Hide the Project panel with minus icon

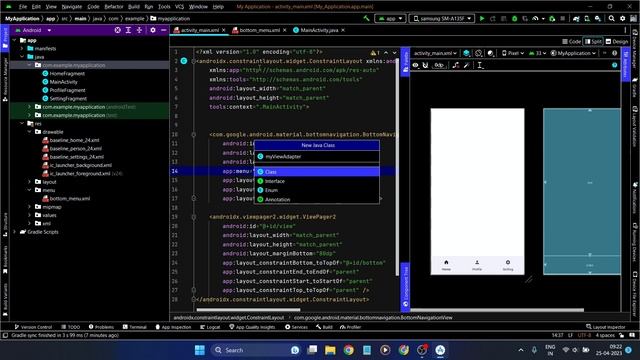164,30
